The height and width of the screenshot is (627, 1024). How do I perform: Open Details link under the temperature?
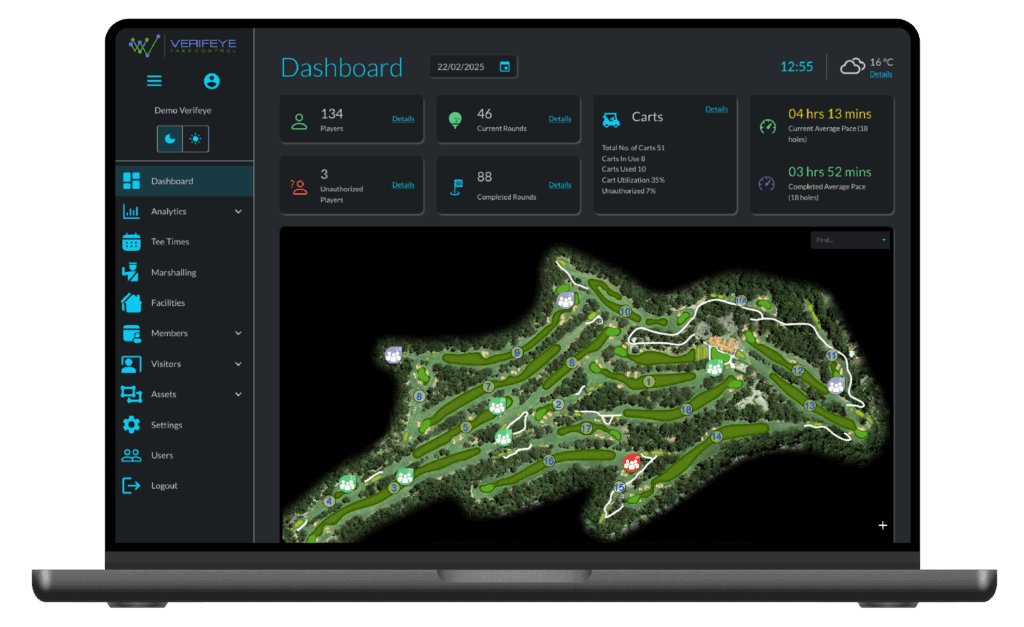tap(880, 74)
